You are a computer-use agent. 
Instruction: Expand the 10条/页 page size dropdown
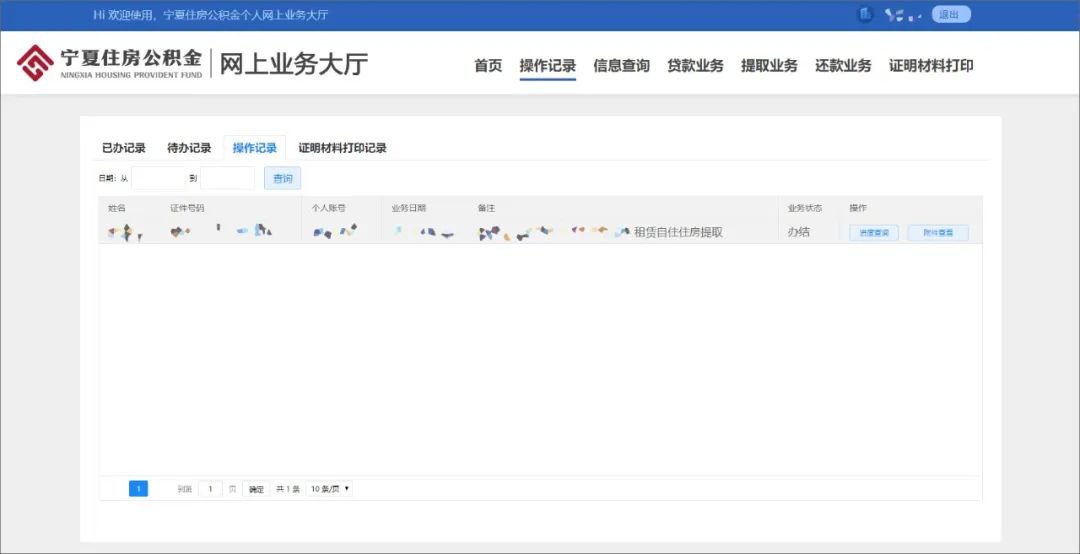pyautogui.click(x=330, y=489)
